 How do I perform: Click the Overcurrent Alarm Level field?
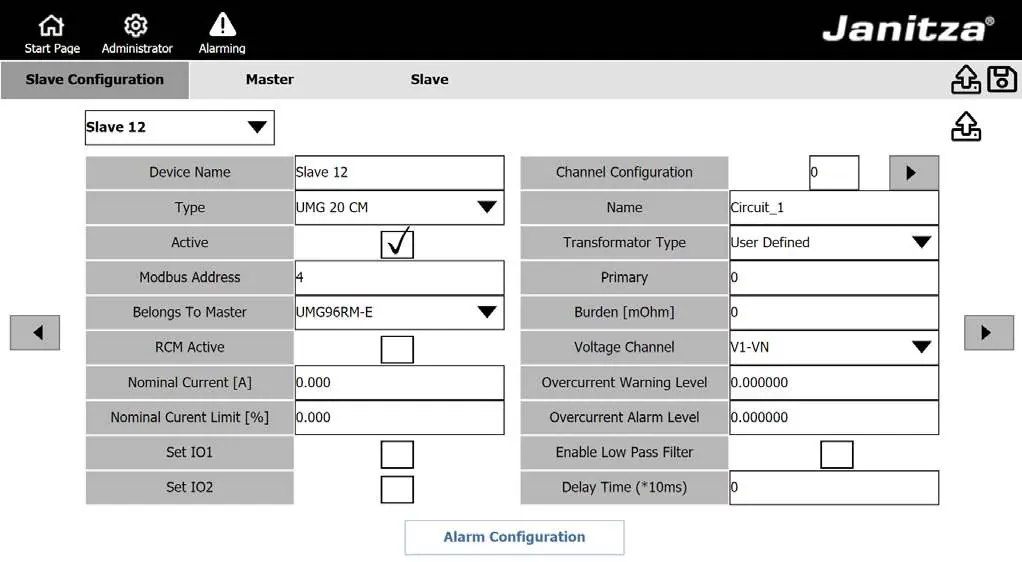[x=834, y=417]
